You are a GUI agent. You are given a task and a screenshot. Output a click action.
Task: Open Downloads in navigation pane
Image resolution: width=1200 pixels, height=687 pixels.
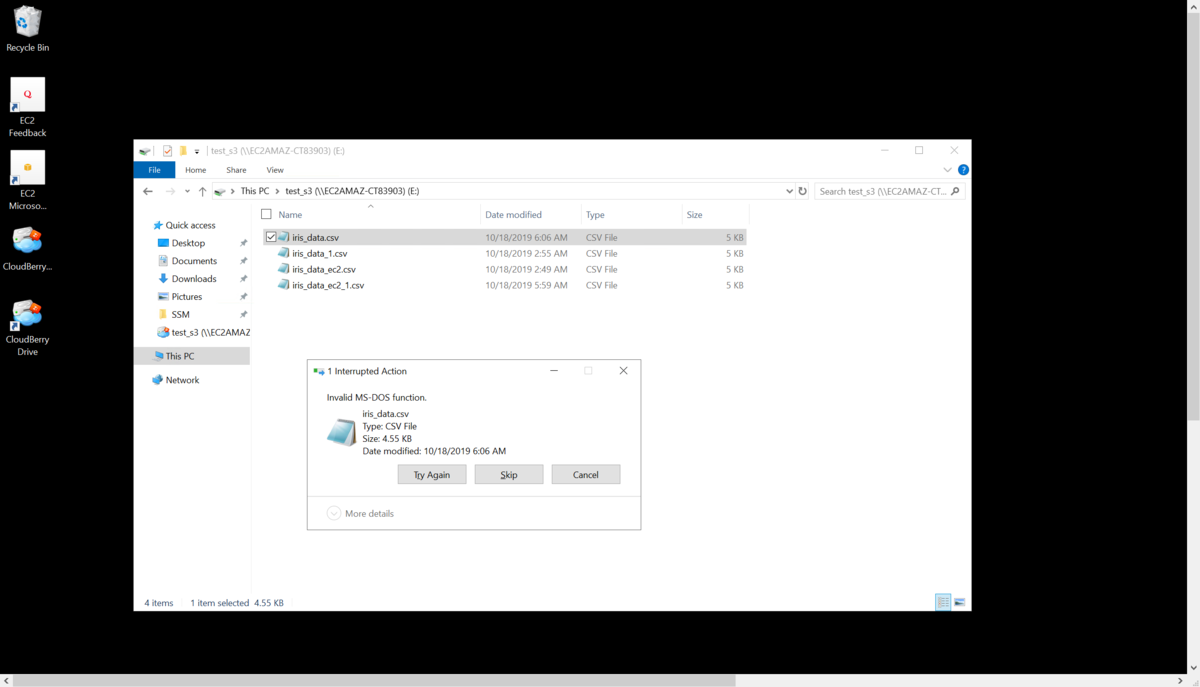coord(194,279)
